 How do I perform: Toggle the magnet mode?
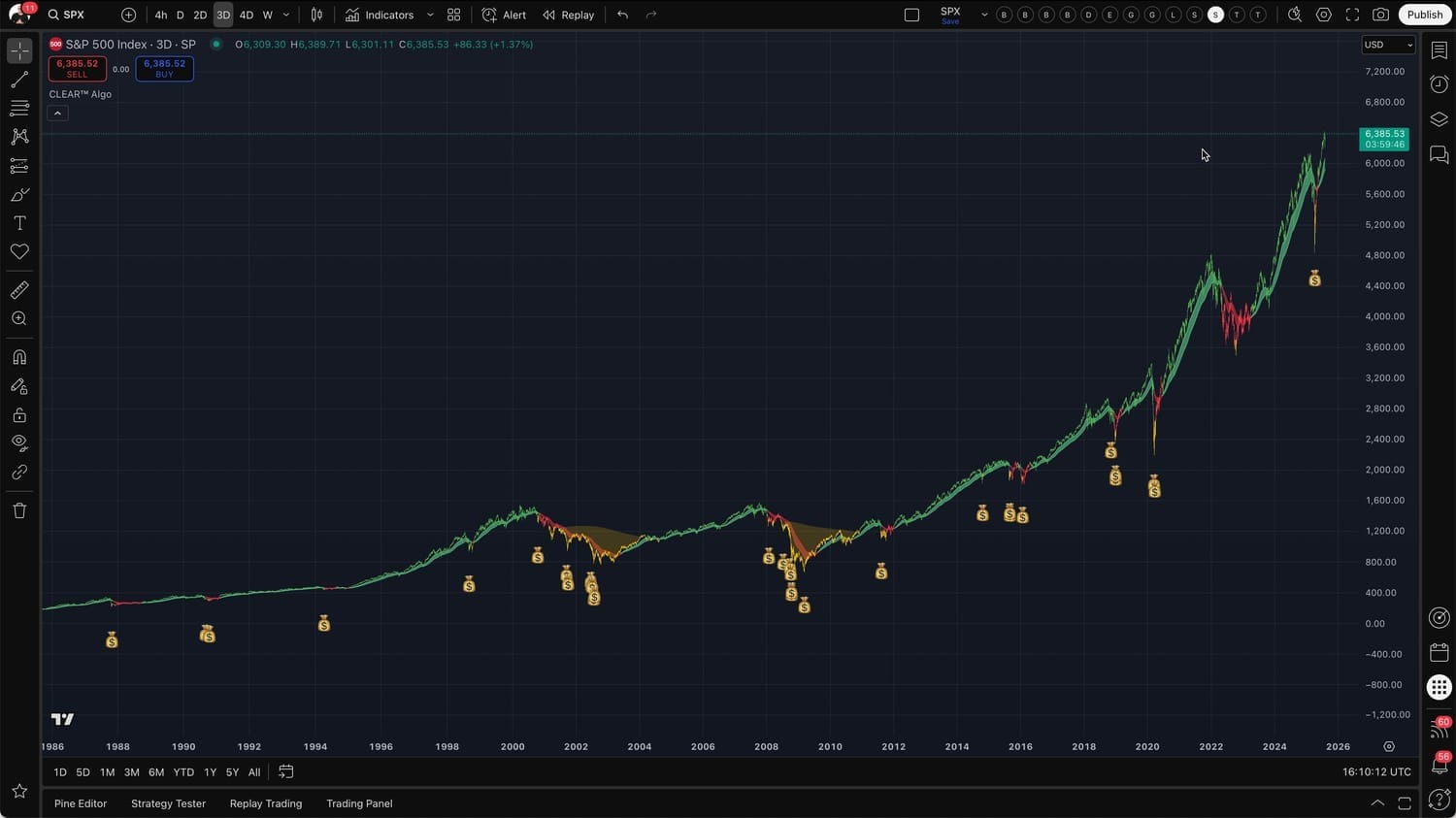pyautogui.click(x=19, y=357)
